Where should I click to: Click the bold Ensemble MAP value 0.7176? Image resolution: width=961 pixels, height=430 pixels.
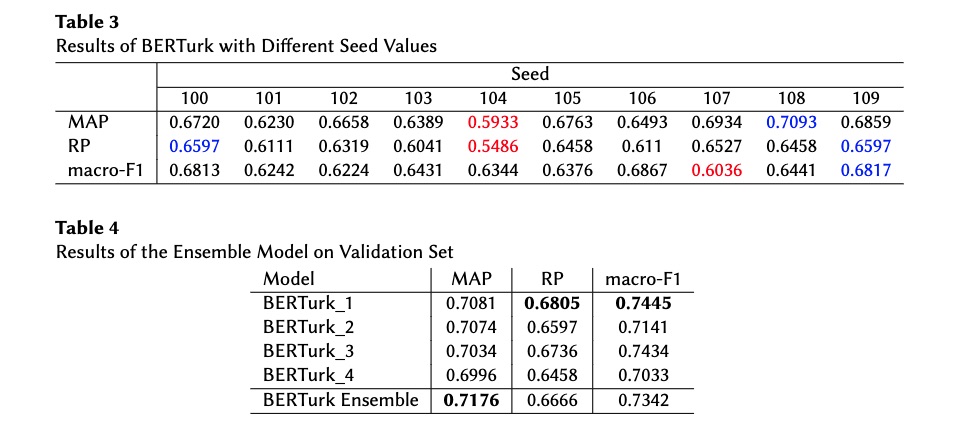pyautogui.click(x=471, y=400)
